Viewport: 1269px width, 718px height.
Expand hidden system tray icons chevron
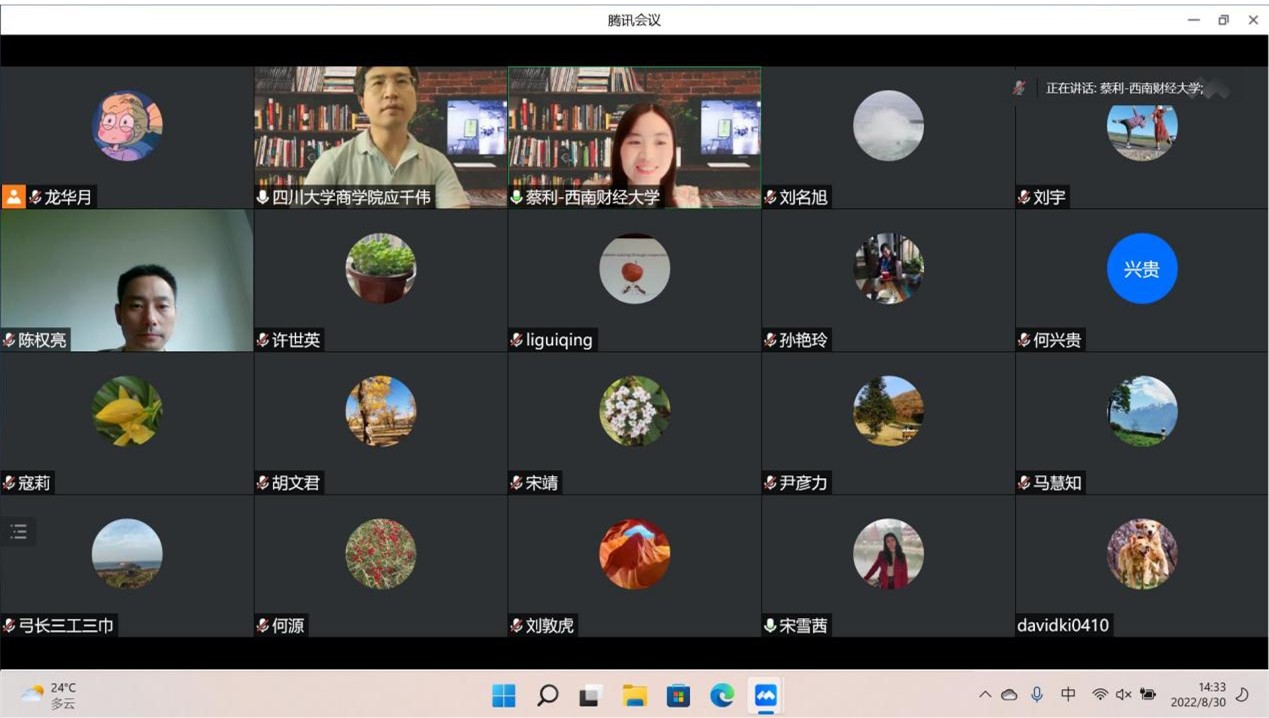(985, 694)
